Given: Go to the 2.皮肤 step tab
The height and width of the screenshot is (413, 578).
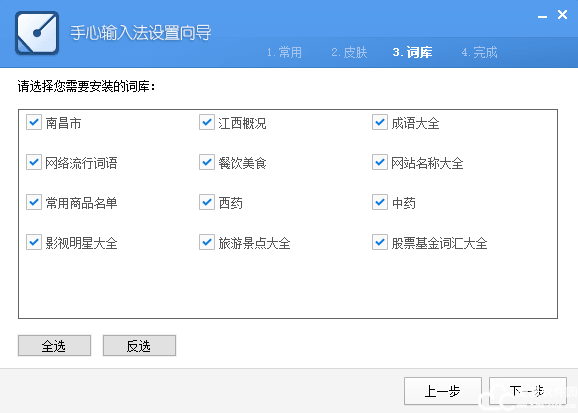Looking at the screenshot, I should (x=349, y=52).
